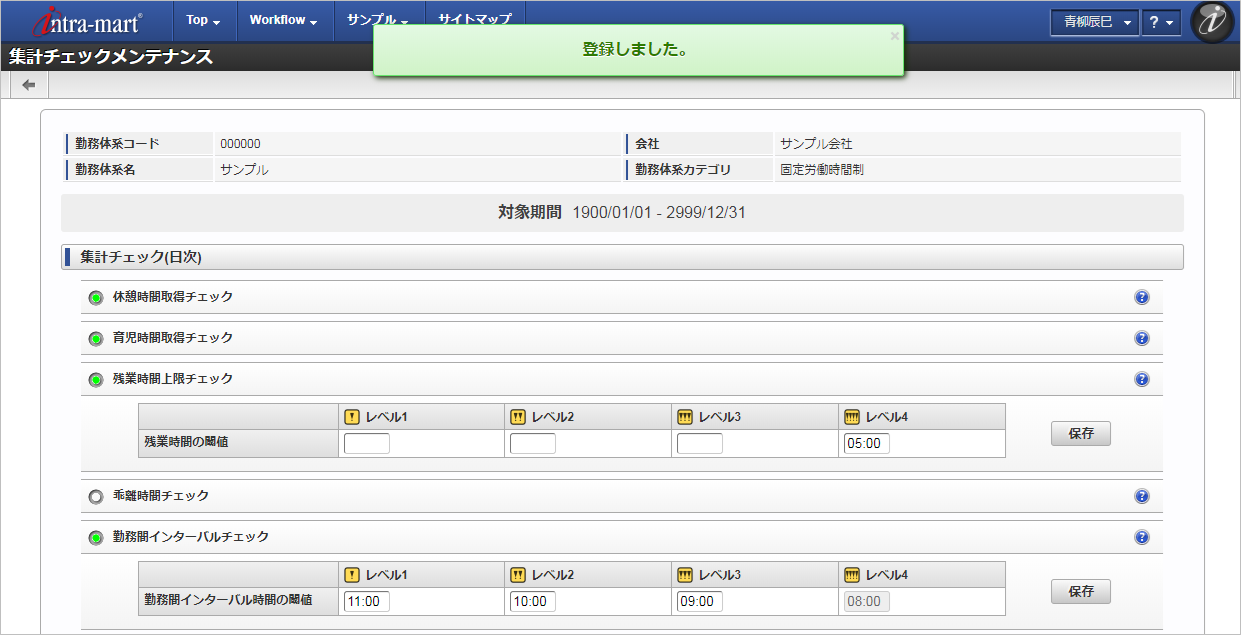Image resolution: width=1241 pixels, height=635 pixels.
Task: Open help for 勤務間インターバルチェック
Action: point(1142,537)
